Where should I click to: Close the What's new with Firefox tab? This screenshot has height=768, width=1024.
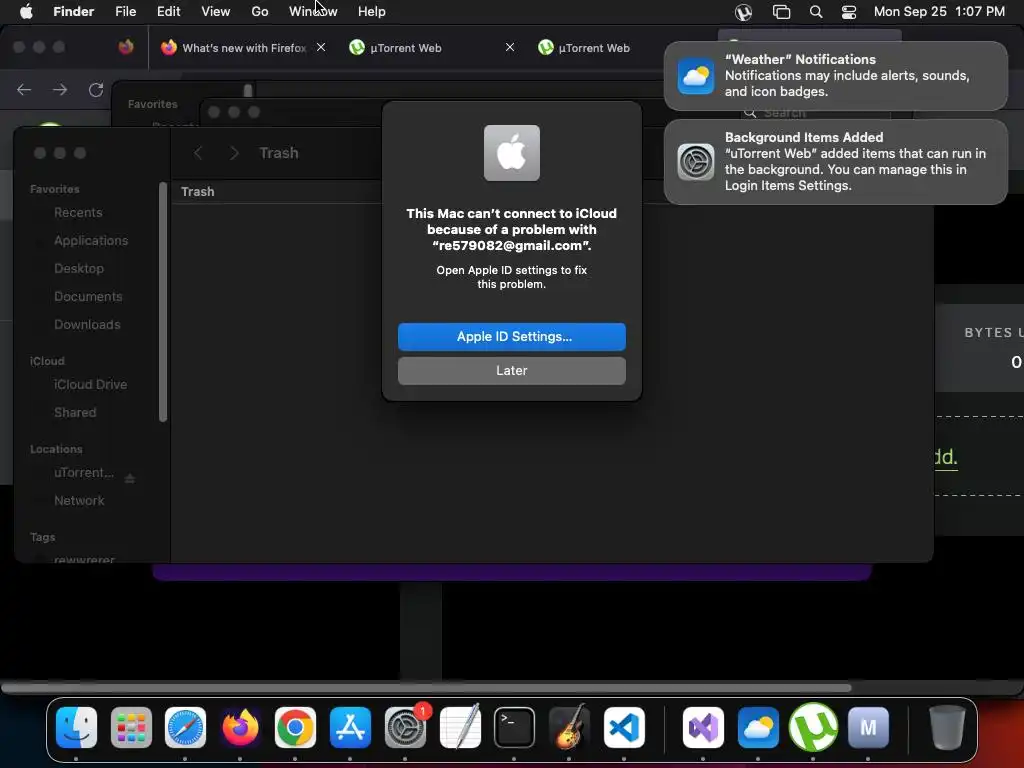321,47
